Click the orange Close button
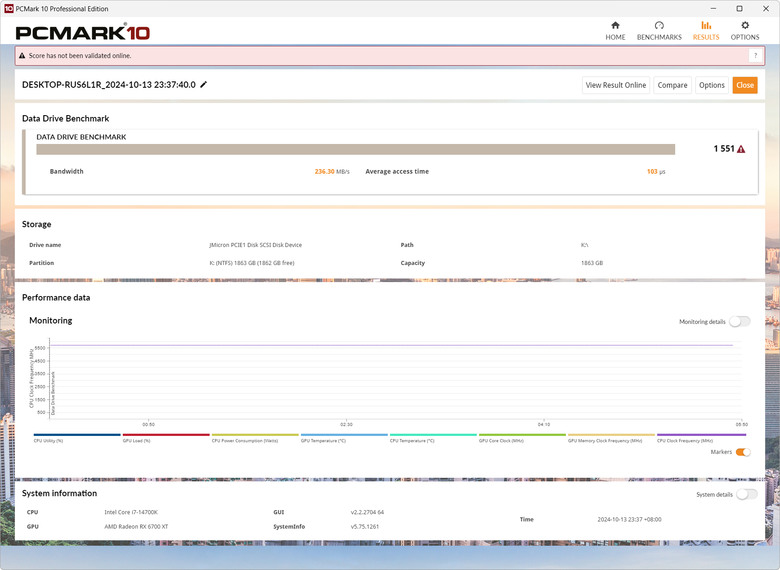Image resolution: width=780 pixels, height=570 pixels. pyautogui.click(x=745, y=85)
